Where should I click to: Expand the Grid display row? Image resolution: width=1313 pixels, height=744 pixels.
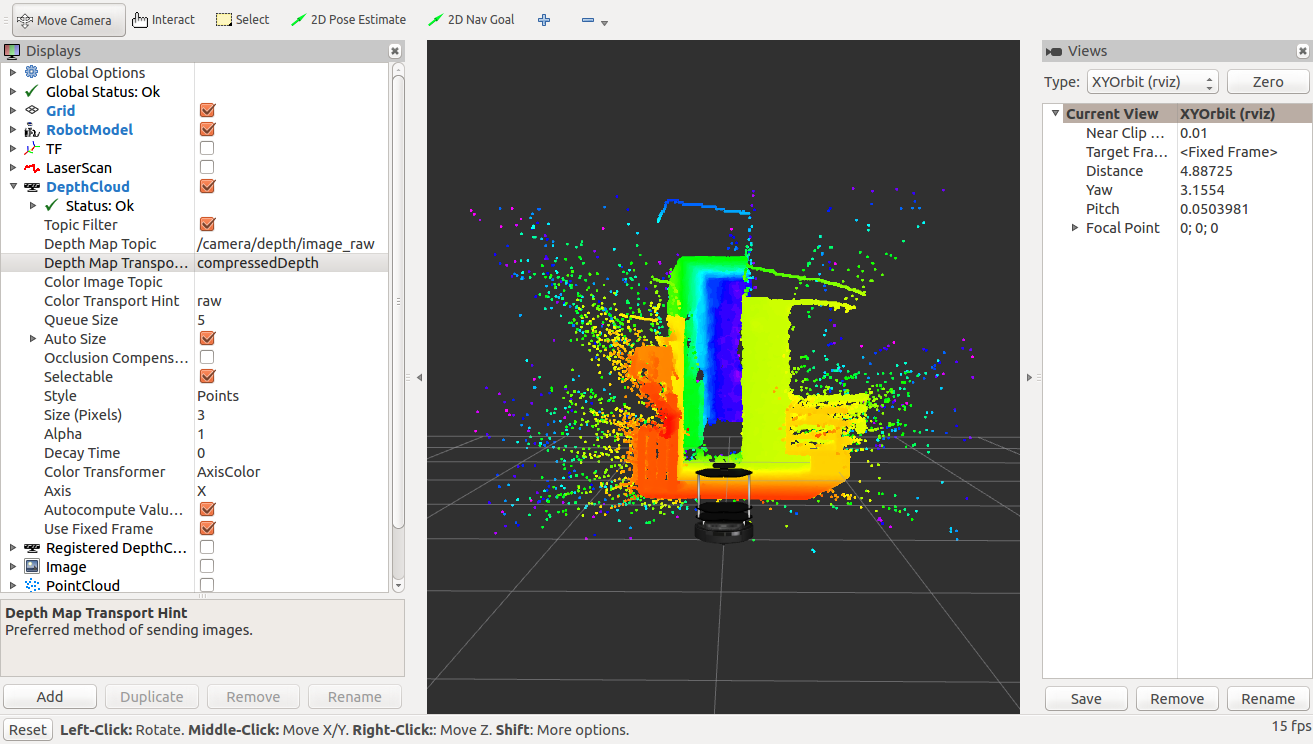tap(12, 110)
